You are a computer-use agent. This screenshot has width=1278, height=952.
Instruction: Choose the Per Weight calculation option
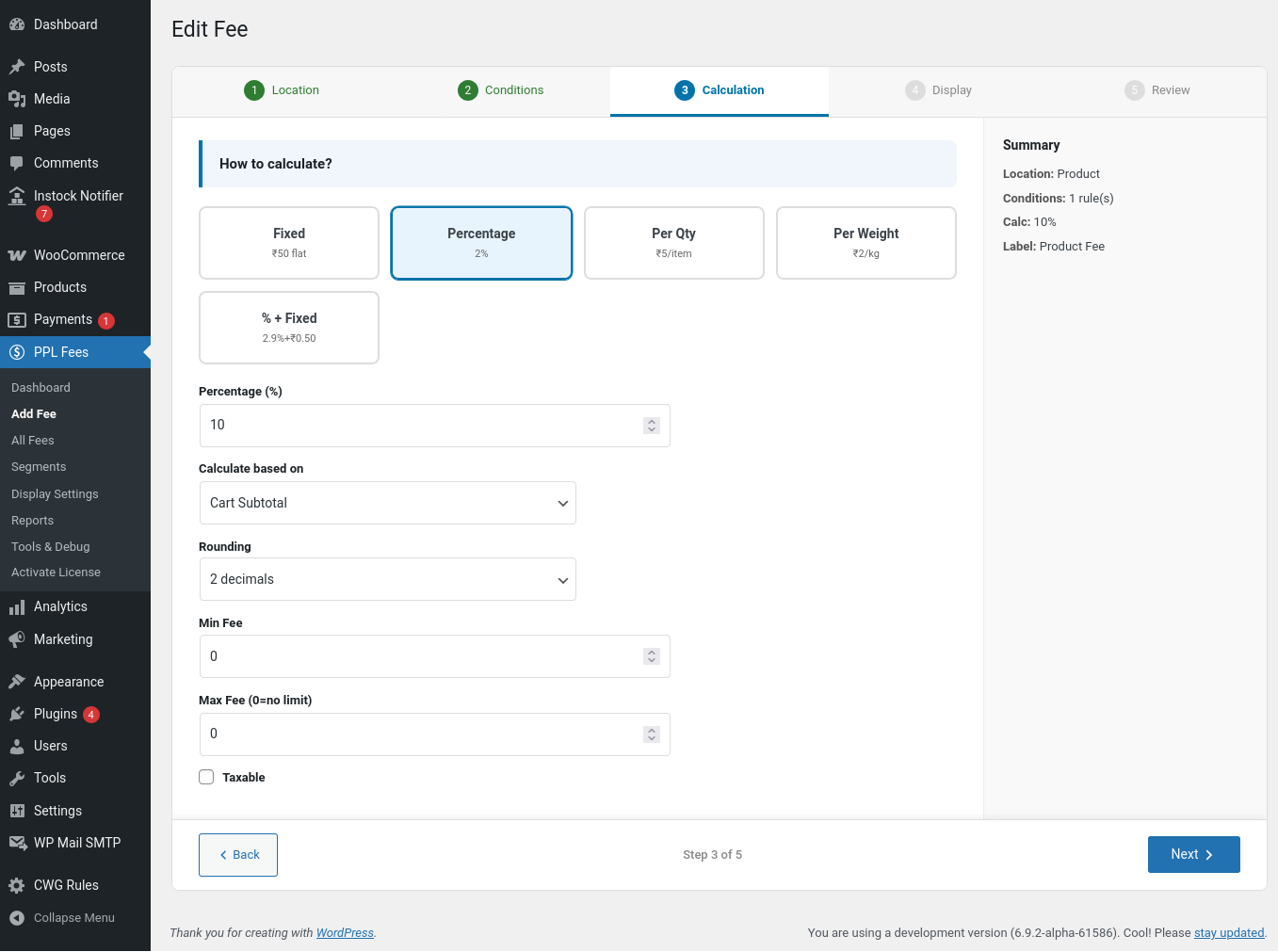tap(865, 243)
